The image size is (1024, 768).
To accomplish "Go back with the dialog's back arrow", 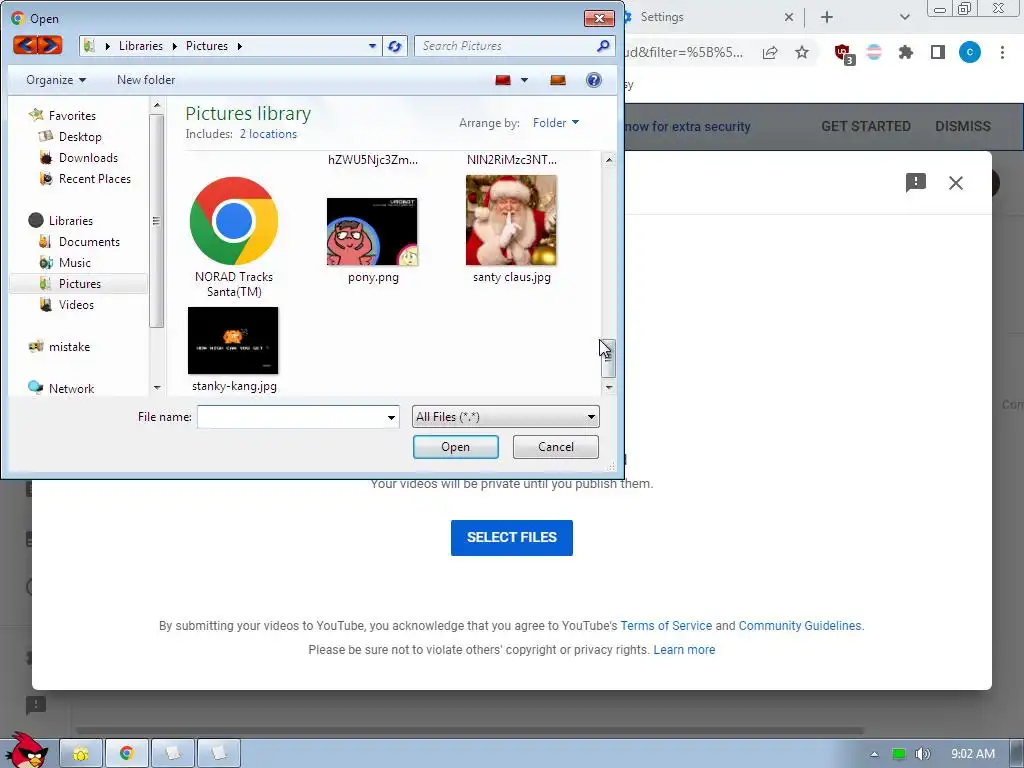I will tap(25, 45).
